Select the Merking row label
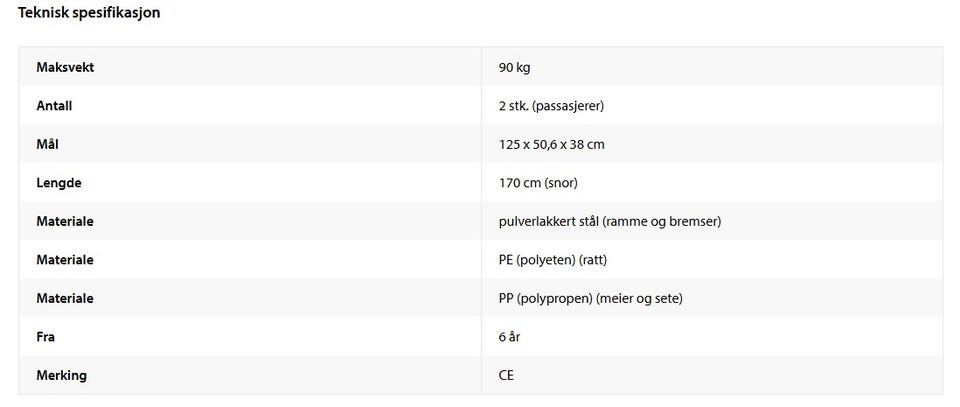Viewport: 960px width, 407px height. [x=61, y=375]
